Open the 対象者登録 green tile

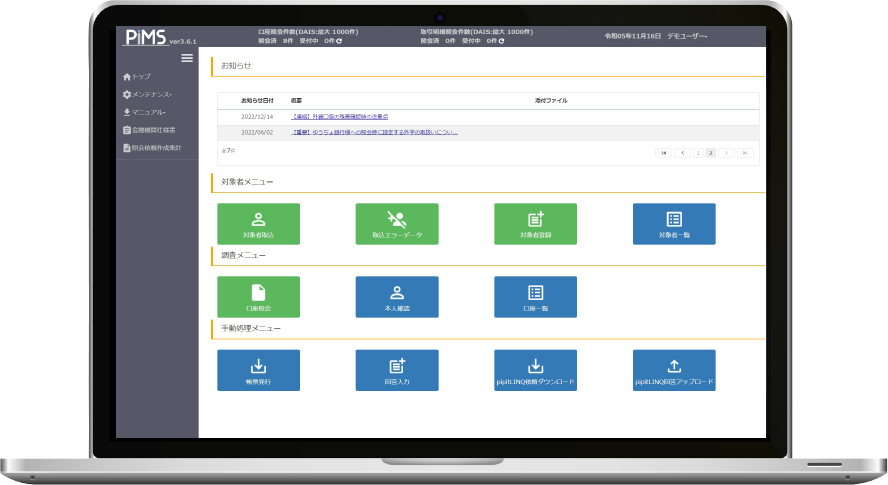536,224
